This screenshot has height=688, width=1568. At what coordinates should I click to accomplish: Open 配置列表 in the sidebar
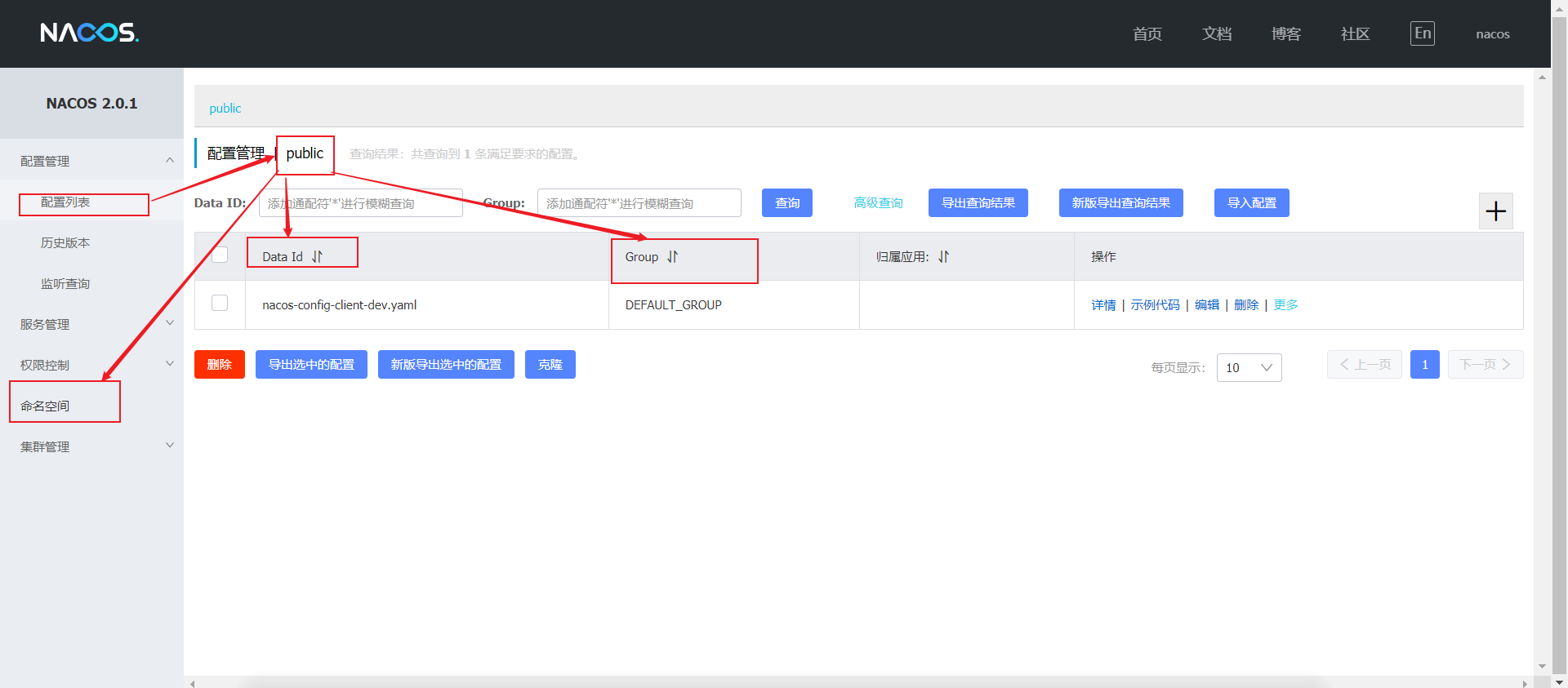65,202
